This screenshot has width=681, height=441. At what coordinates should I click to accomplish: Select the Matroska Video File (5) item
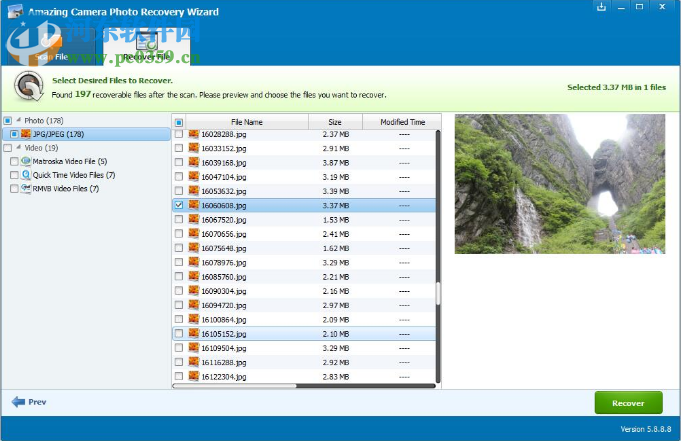tap(70, 161)
